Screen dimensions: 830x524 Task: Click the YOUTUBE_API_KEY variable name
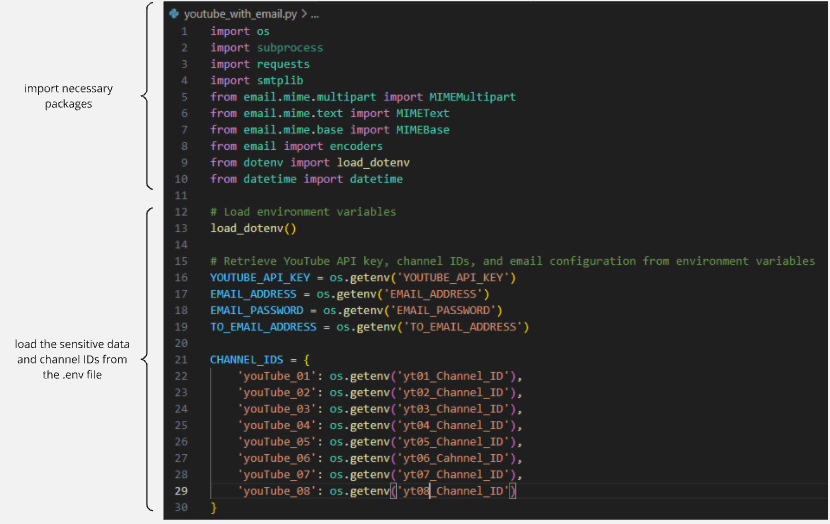click(260, 277)
